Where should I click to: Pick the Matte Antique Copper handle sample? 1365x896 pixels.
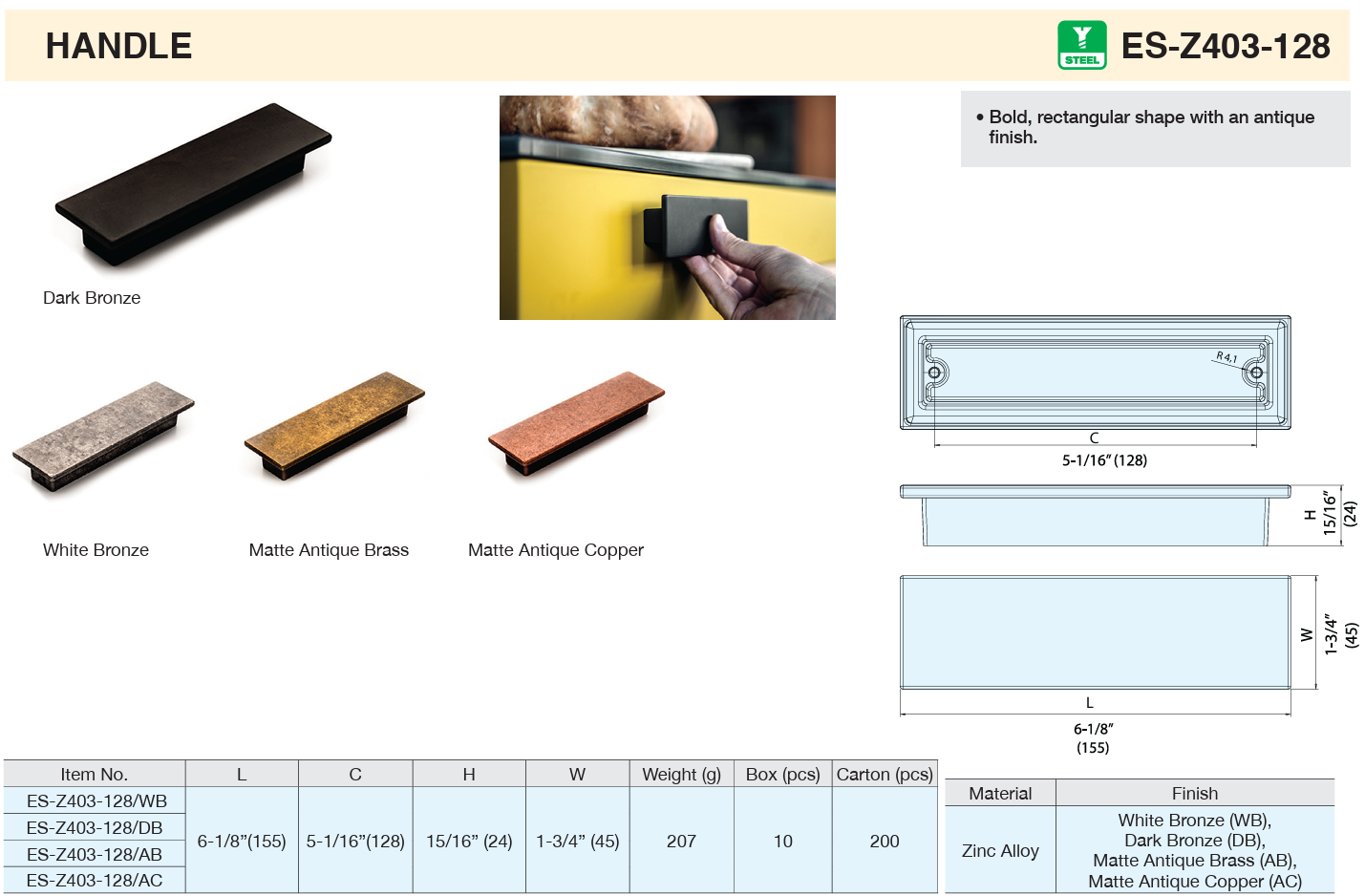(576, 423)
